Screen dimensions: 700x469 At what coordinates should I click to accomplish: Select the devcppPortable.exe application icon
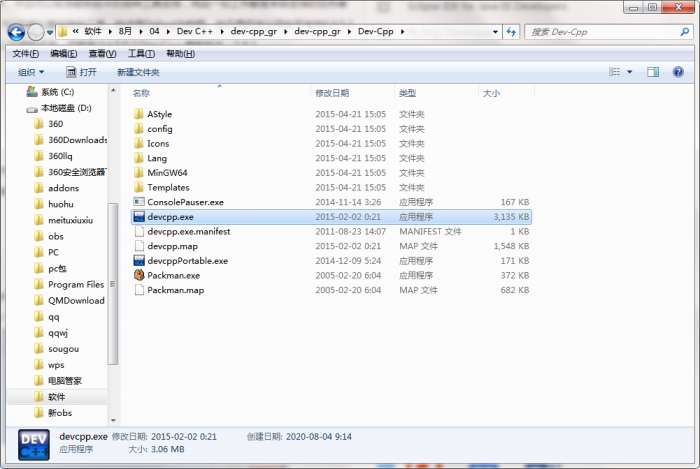click(x=139, y=261)
